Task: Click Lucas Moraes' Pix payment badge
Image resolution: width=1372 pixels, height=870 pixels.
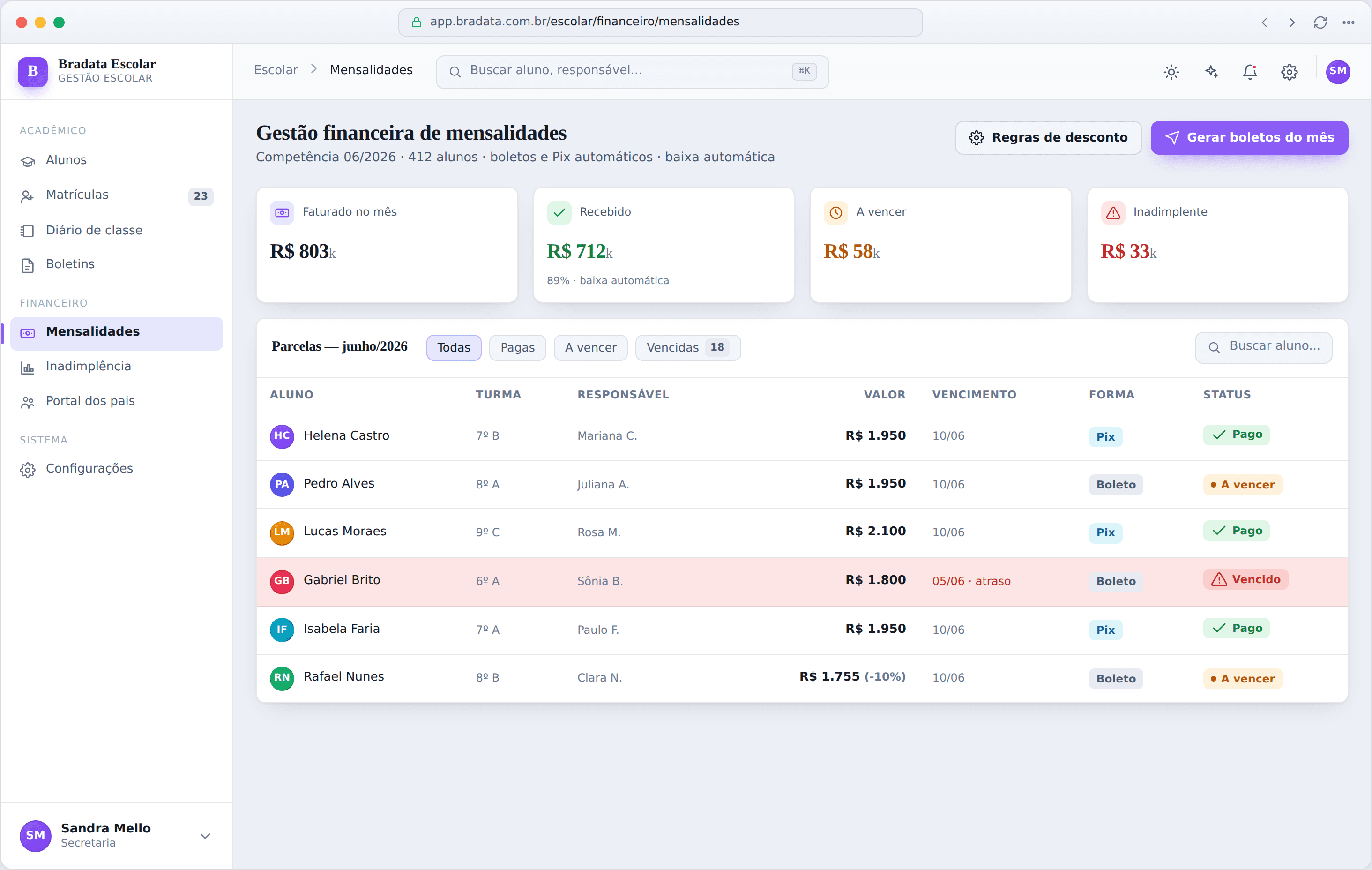Action: tap(1105, 533)
